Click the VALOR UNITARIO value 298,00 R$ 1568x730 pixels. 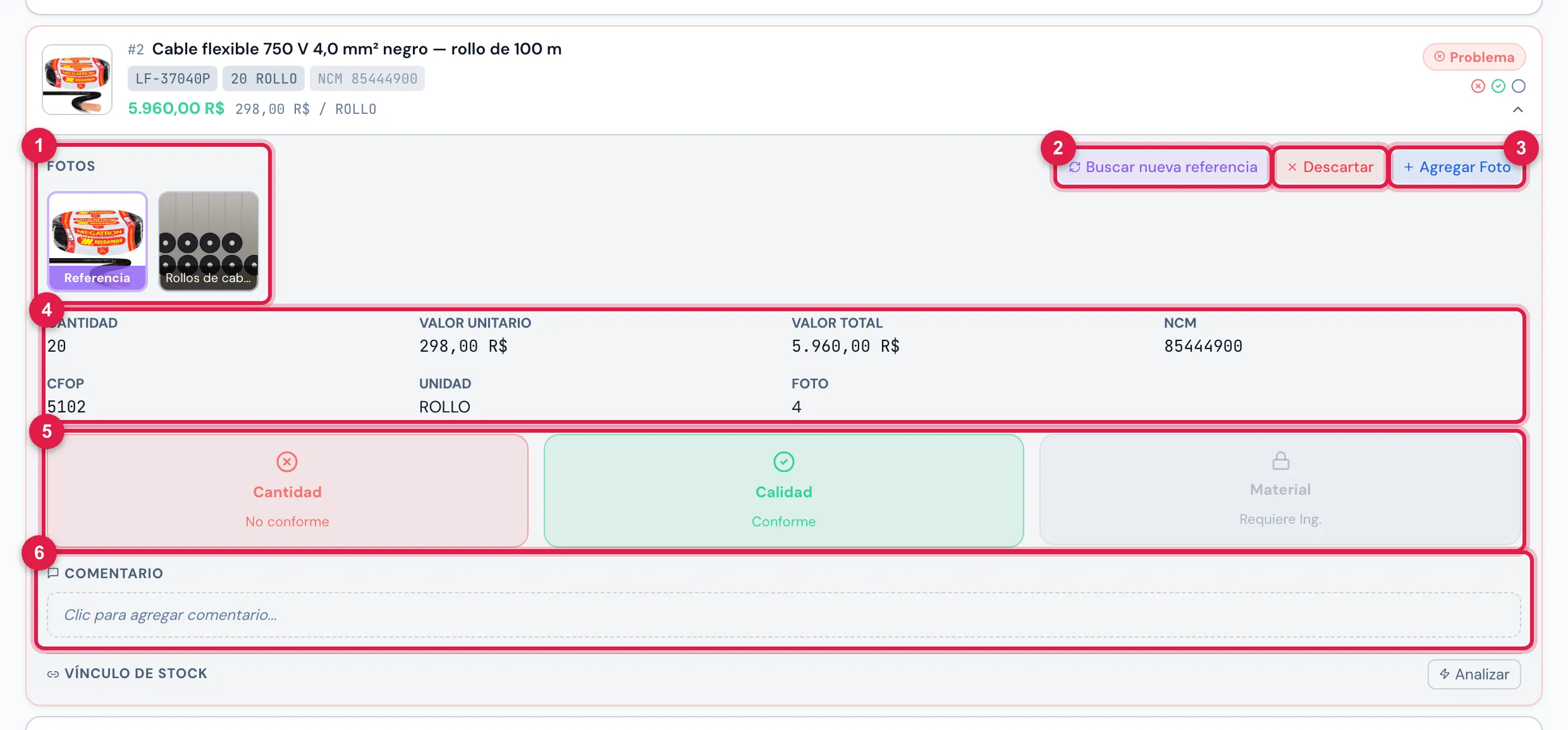463,346
